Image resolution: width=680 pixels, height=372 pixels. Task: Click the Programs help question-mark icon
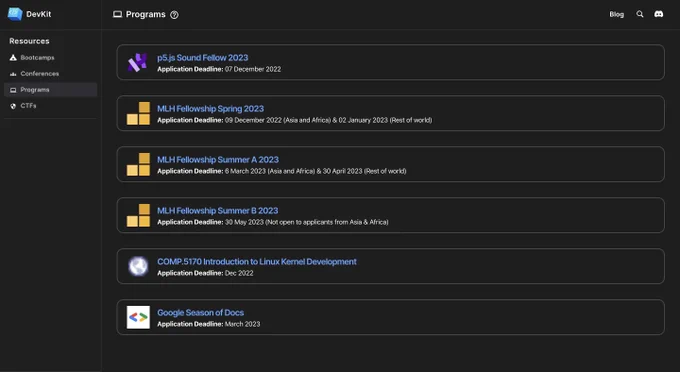click(174, 15)
